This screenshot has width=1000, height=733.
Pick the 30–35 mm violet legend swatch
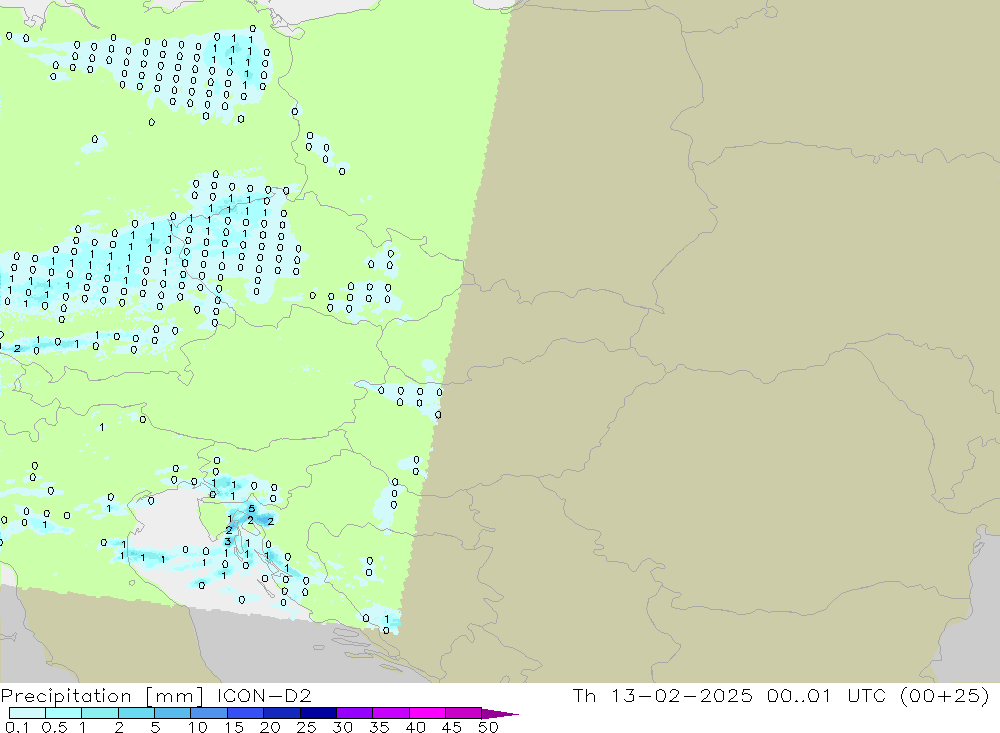coord(354,713)
